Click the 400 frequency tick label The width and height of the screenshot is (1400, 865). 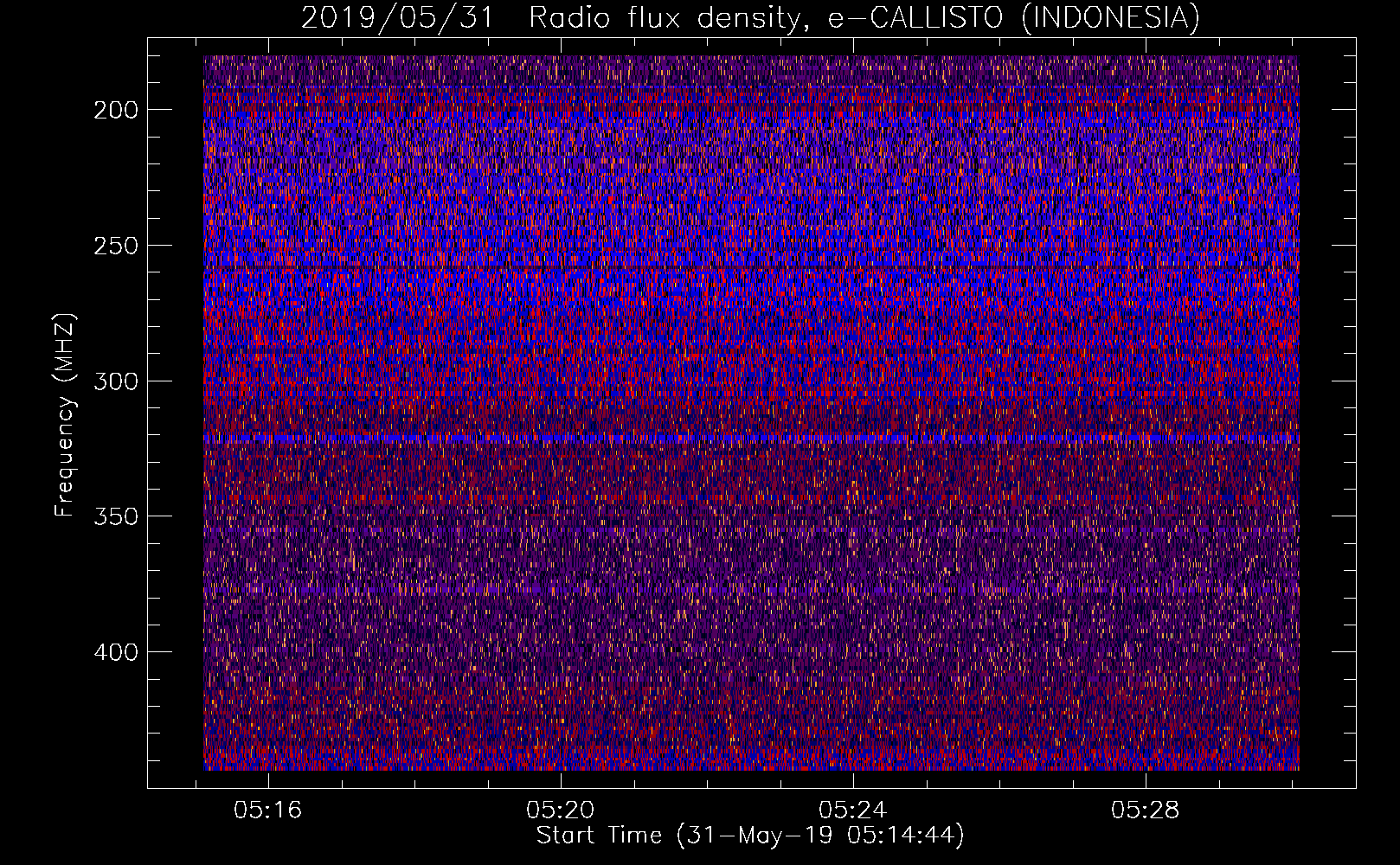click(x=115, y=651)
